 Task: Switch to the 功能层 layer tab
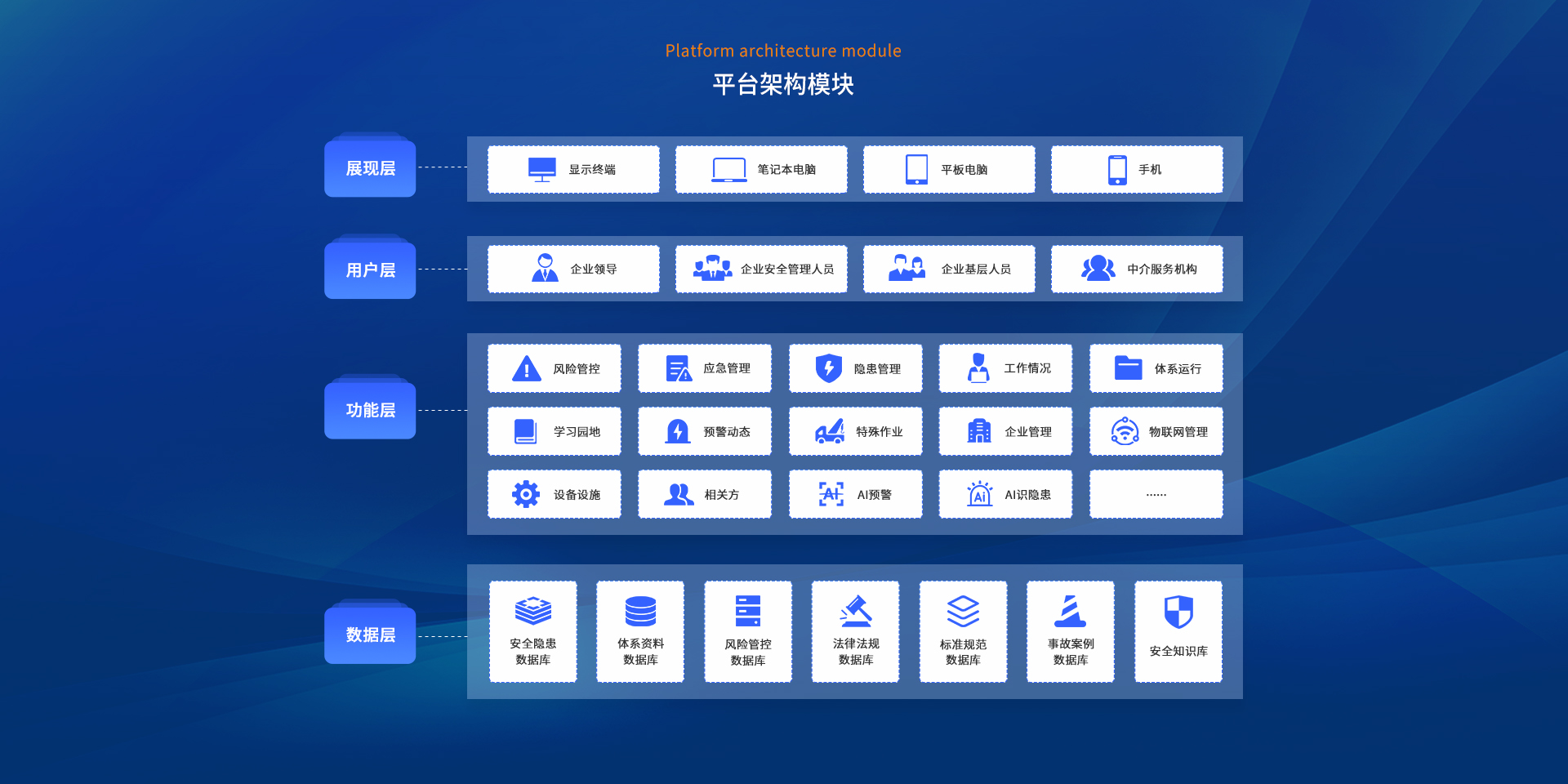[x=370, y=410]
